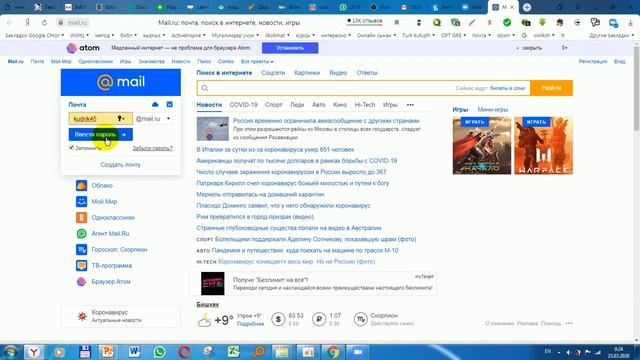Switch to the Мини-игры tab
Image resolution: width=640 pixels, height=360 pixels.
pyautogui.click(x=493, y=110)
